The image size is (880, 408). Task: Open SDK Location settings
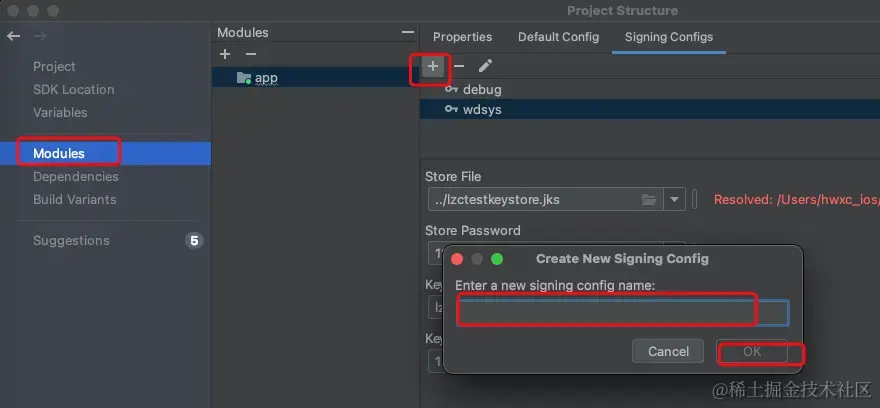coord(74,89)
